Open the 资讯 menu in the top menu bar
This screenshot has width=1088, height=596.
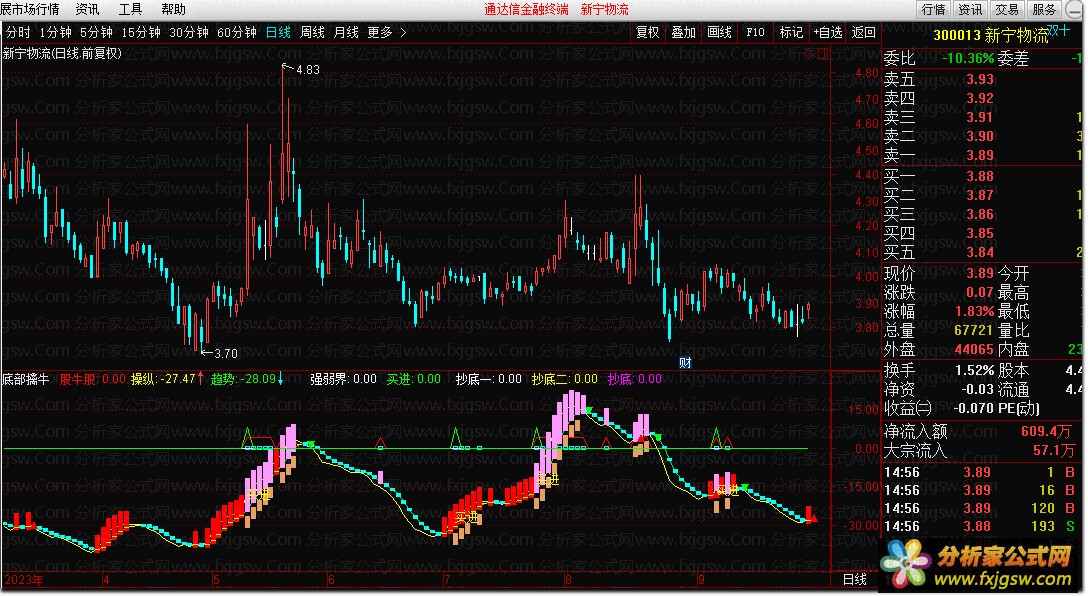pos(87,9)
